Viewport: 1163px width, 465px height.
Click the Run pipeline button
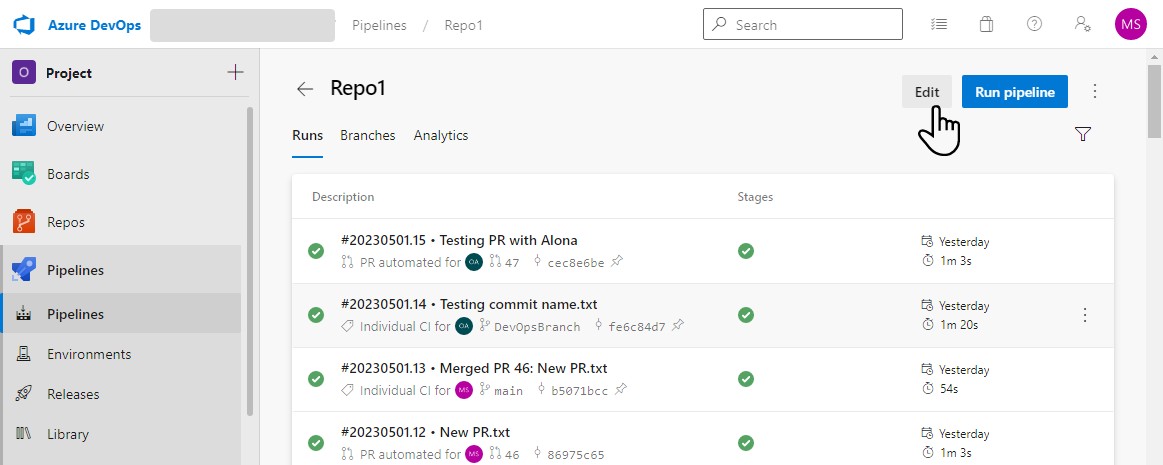(1014, 92)
